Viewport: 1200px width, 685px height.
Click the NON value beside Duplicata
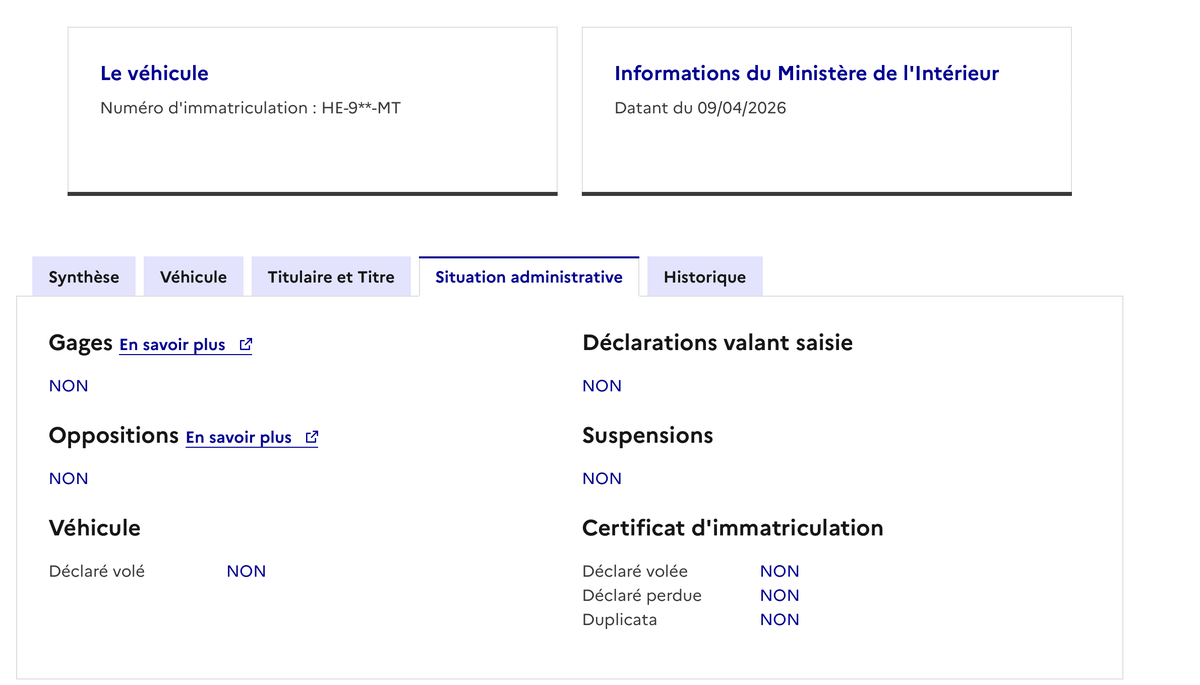pyautogui.click(x=779, y=620)
